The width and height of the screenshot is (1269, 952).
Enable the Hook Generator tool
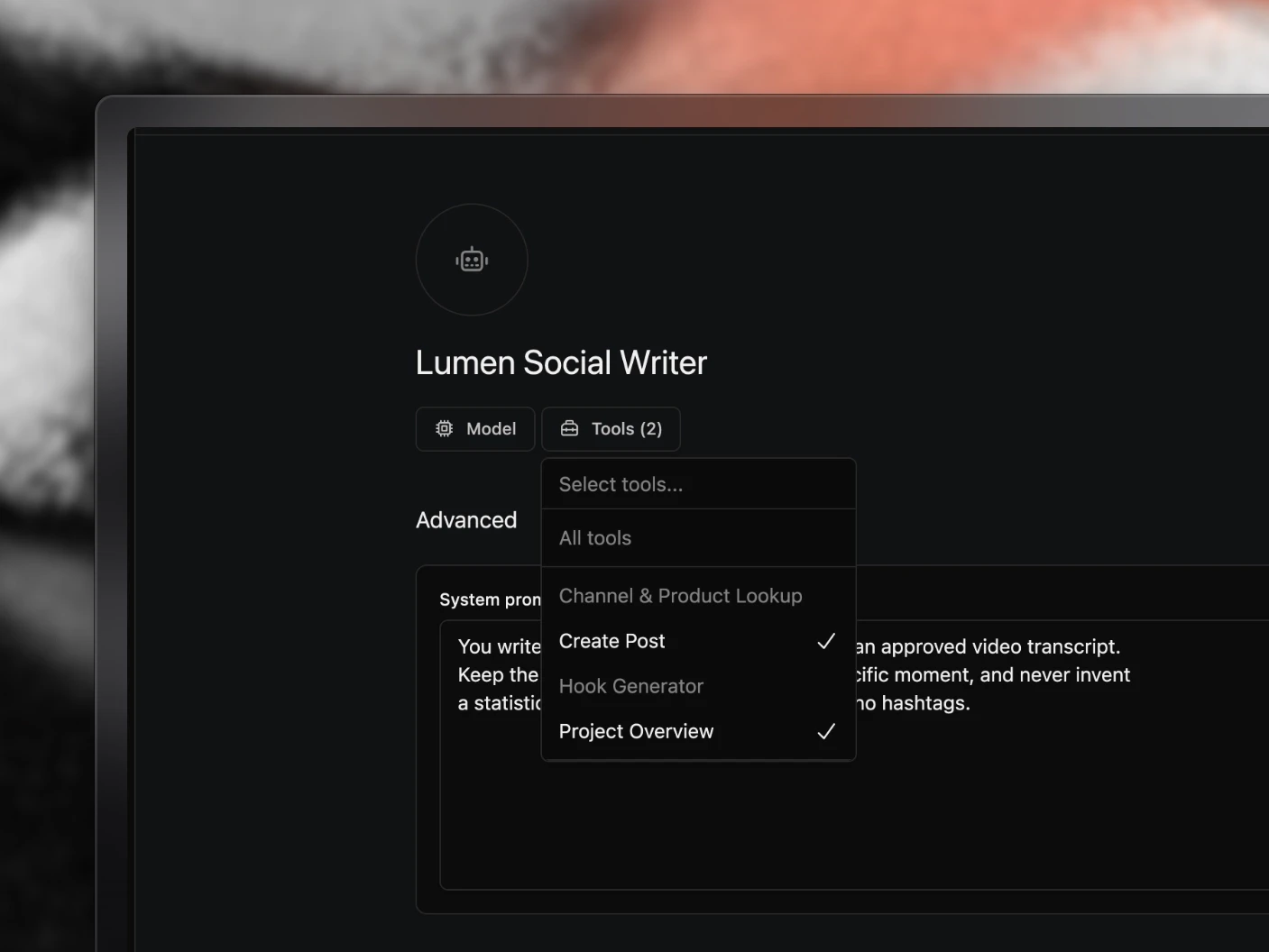[x=698, y=686]
